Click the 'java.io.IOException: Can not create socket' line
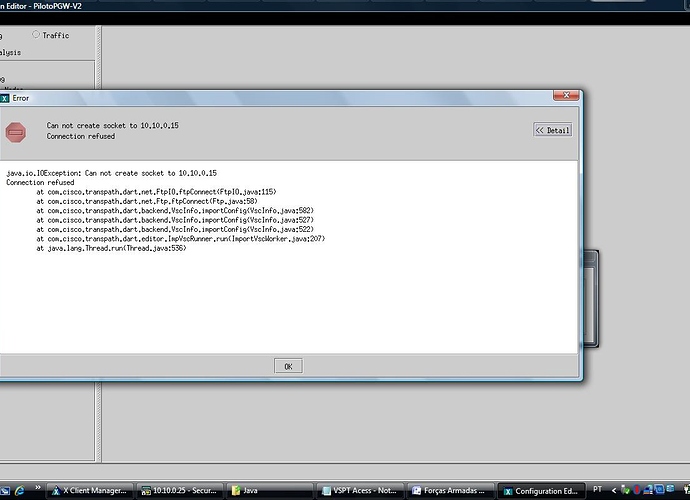 [x=111, y=173]
